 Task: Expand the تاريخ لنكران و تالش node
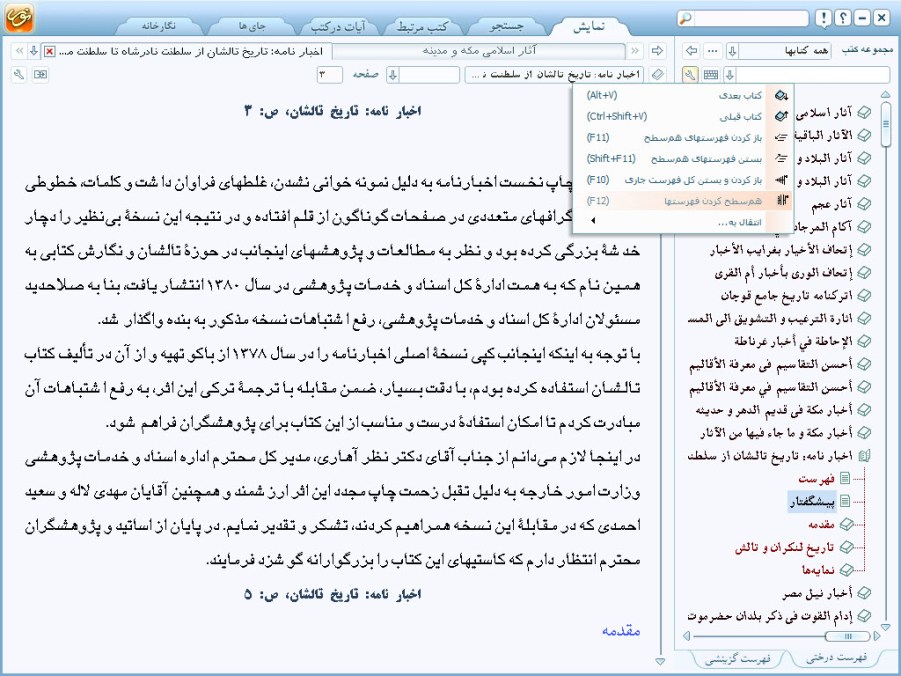(x=846, y=547)
